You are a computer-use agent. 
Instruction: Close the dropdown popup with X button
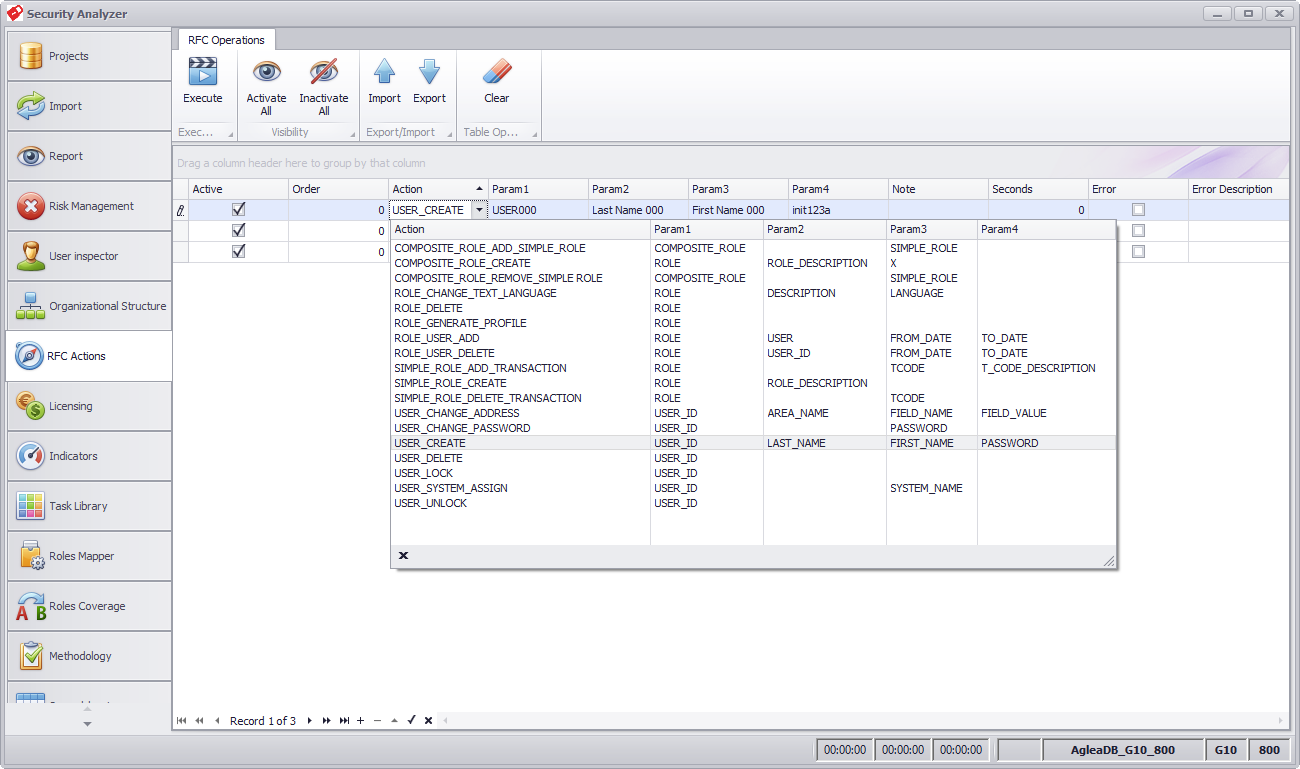coord(403,555)
